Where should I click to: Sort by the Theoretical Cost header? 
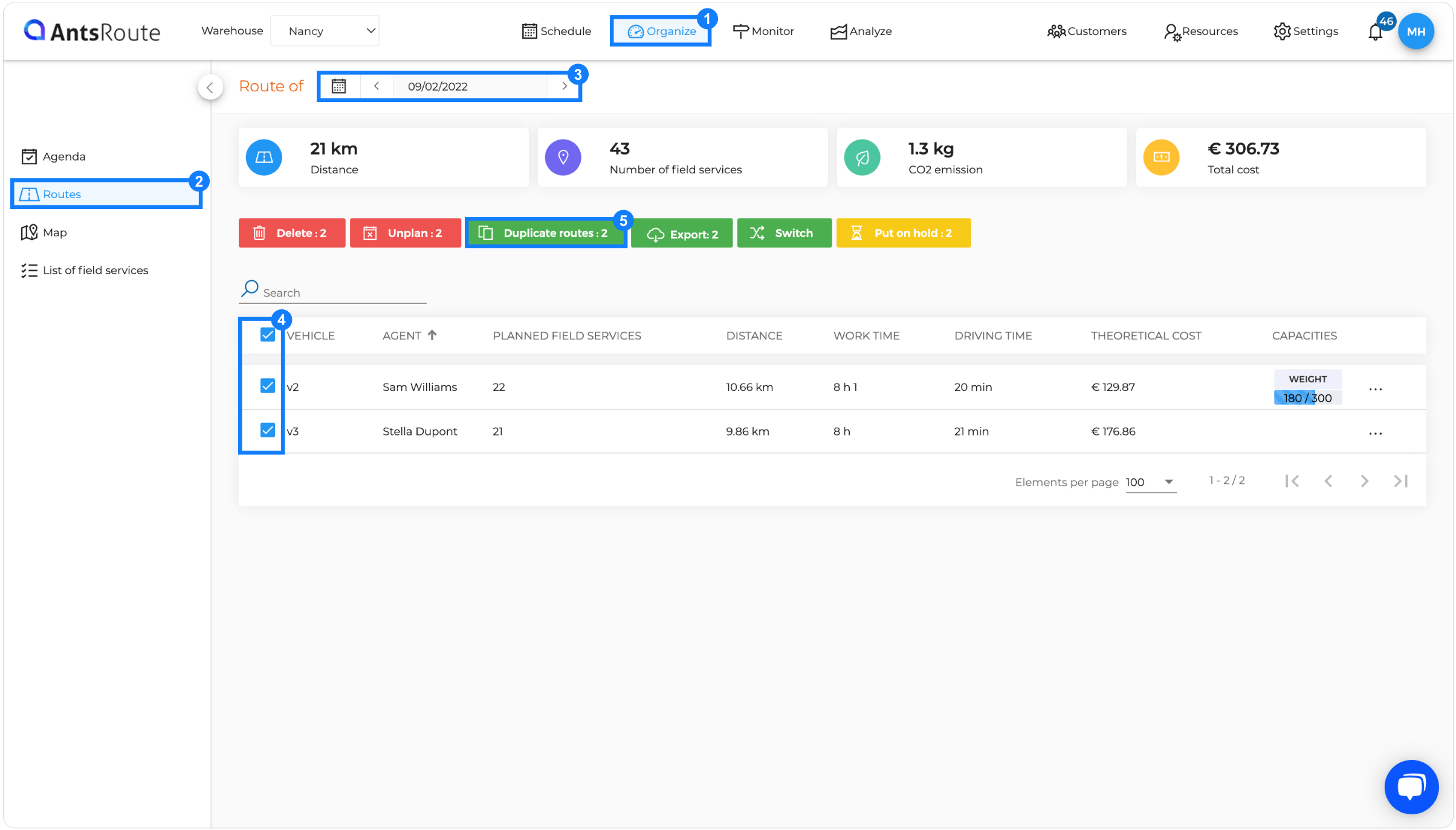tap(1146, 336)
